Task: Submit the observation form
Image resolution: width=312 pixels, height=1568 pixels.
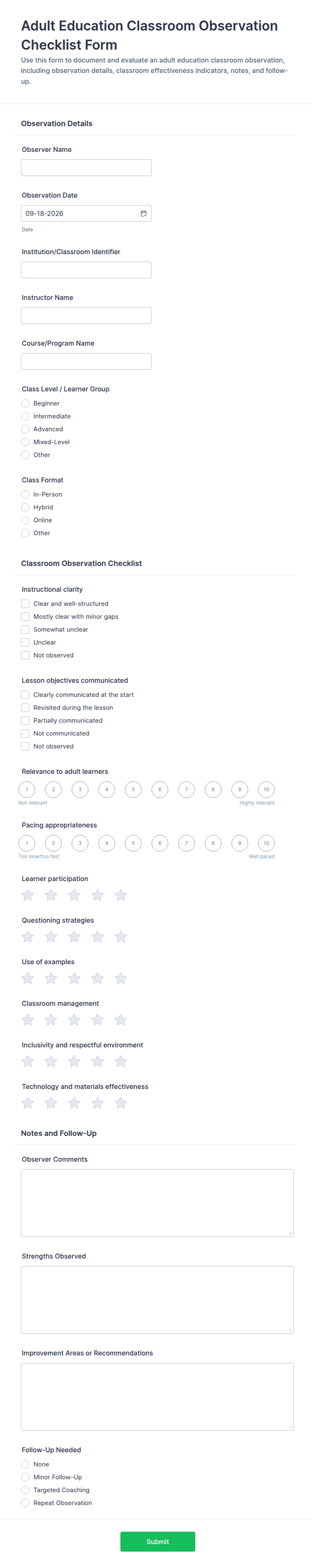Action: coord(158,1541)
